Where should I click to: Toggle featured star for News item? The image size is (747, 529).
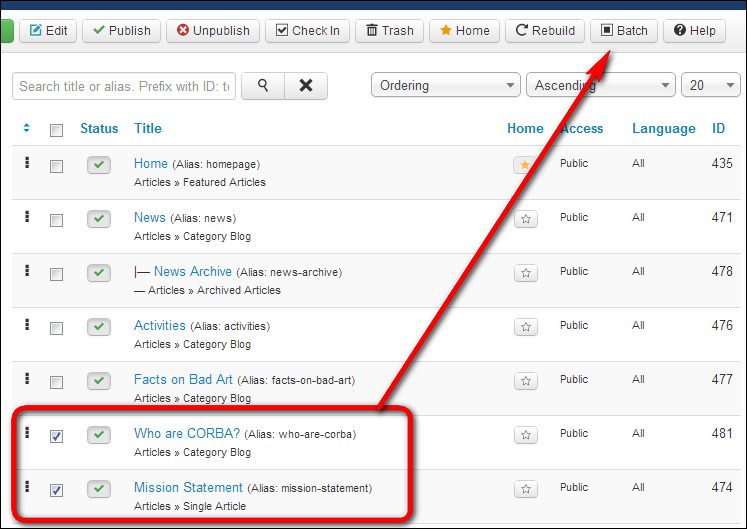pyautogui.click(x=526, y=219)
